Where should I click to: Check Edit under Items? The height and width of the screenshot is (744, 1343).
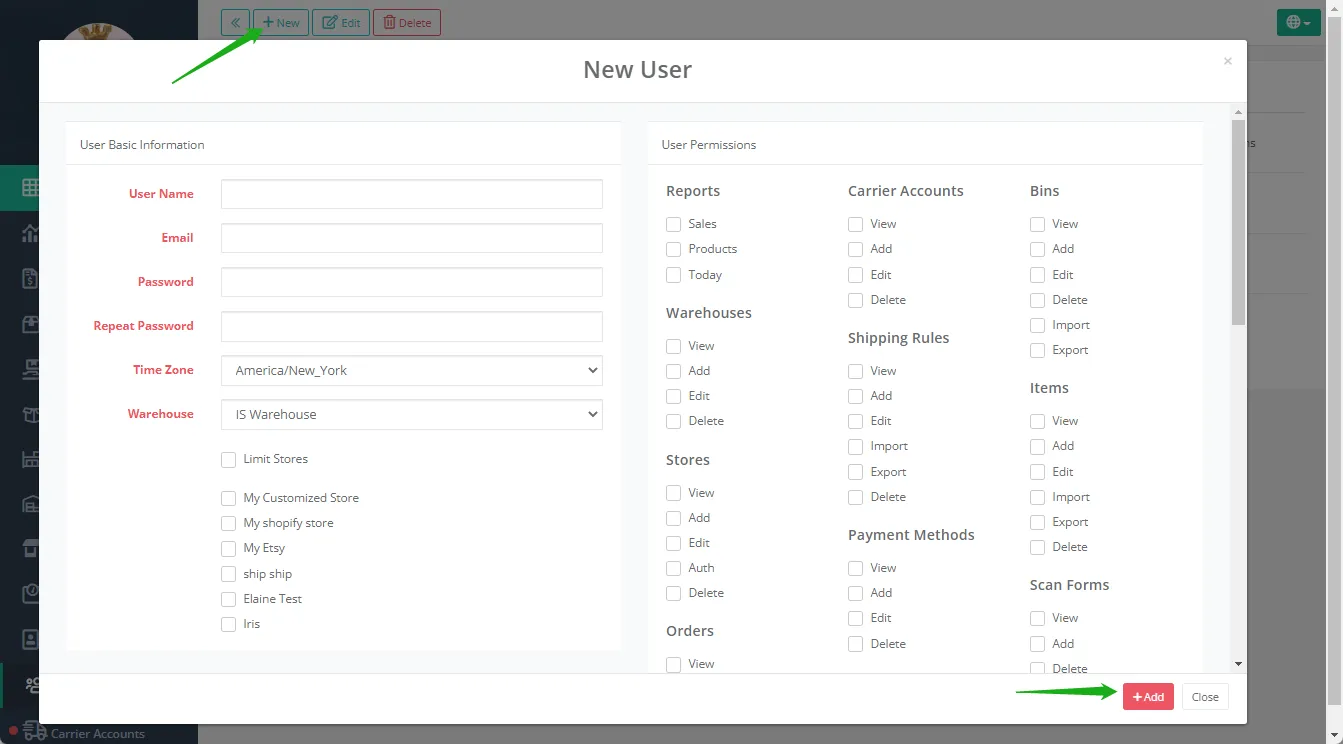point(1038,472)
